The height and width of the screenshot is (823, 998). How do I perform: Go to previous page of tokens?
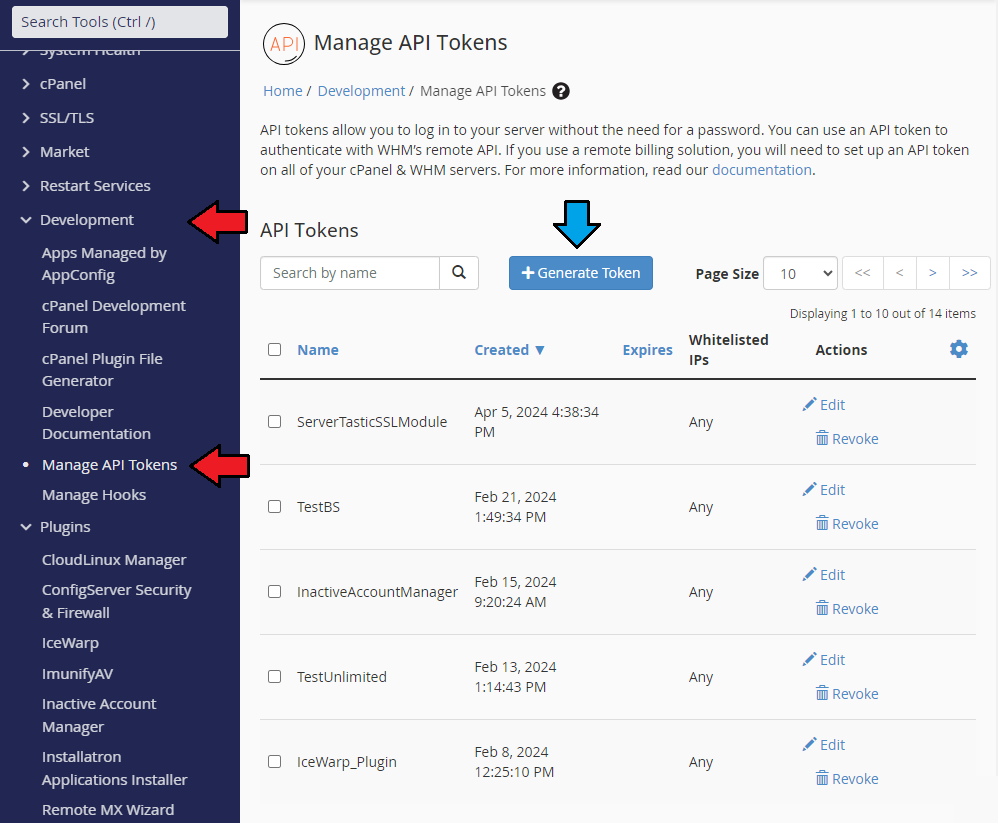(899, 273)
